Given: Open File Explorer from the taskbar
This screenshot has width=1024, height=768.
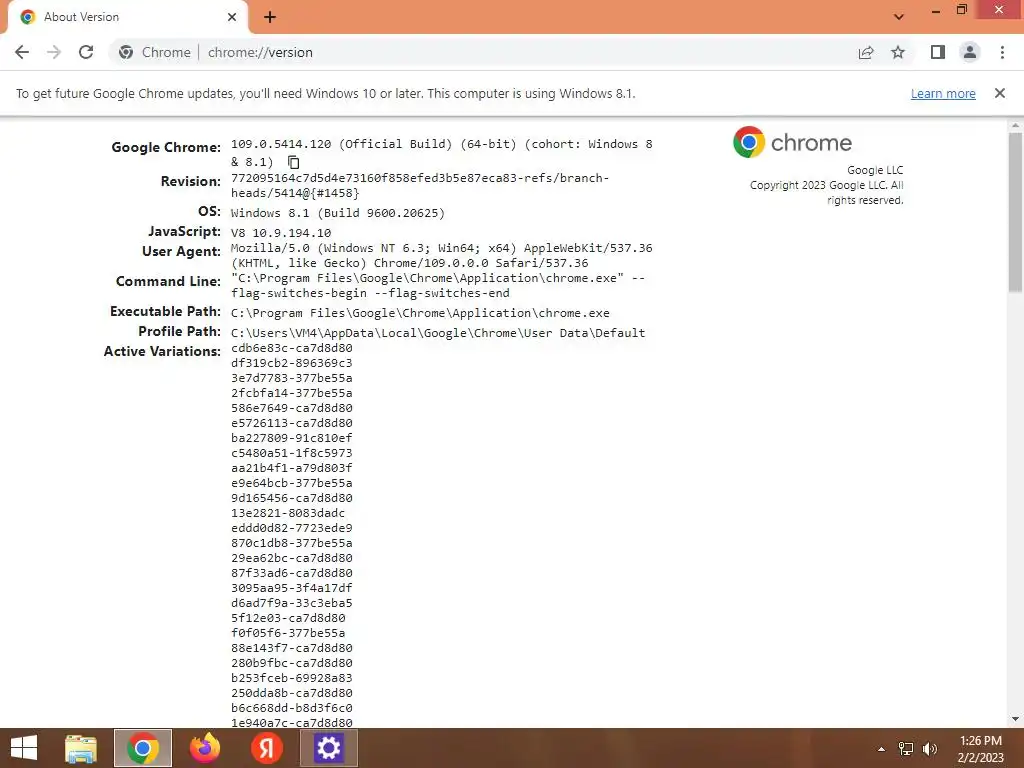Looking at the screenshot, I should [81, 748].
